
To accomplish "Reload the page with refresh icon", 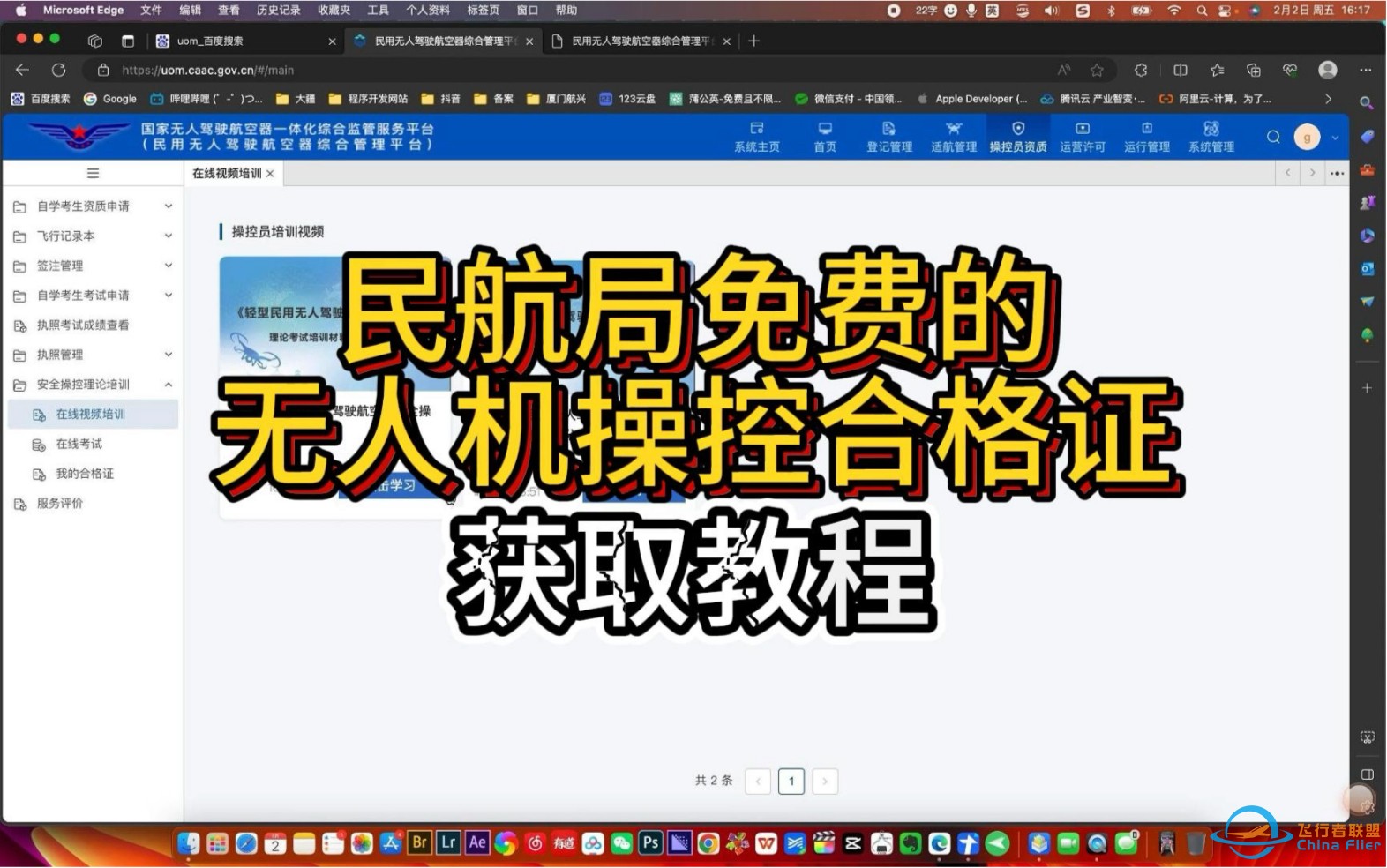I will (x=58, y=70).
